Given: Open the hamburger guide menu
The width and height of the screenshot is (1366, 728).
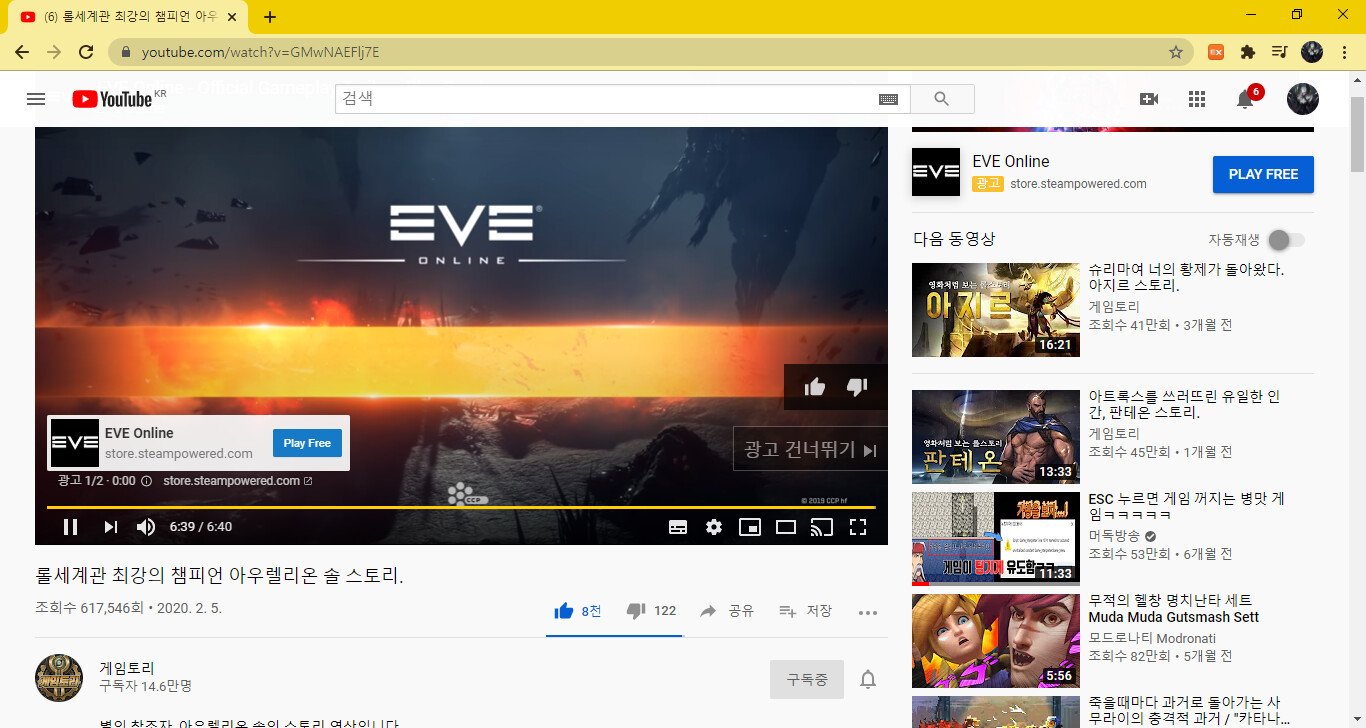Looking at the screenshot, I should coord(36,99).
